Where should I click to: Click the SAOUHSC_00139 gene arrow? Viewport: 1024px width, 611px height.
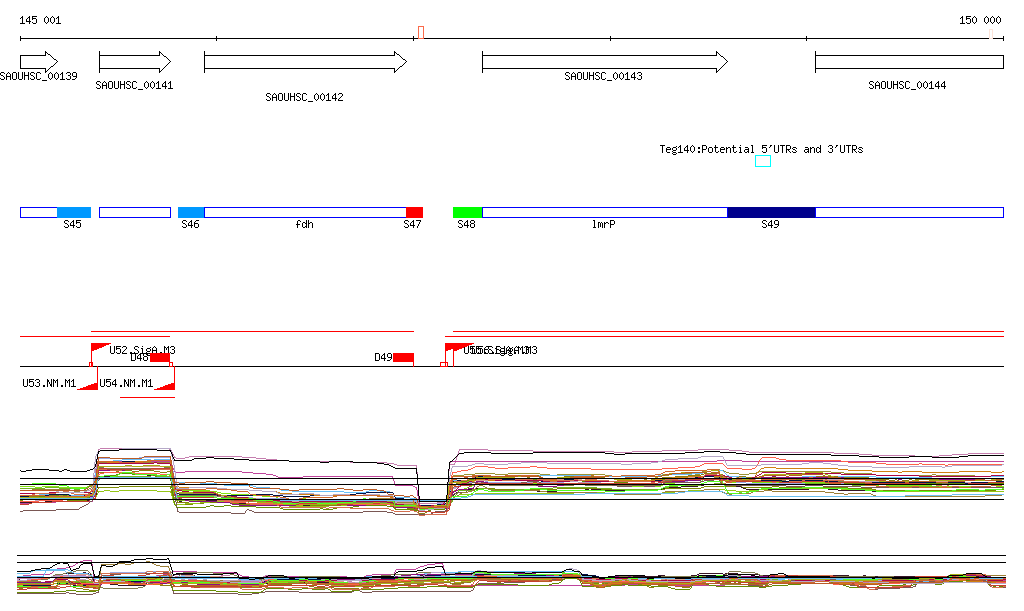39,62
